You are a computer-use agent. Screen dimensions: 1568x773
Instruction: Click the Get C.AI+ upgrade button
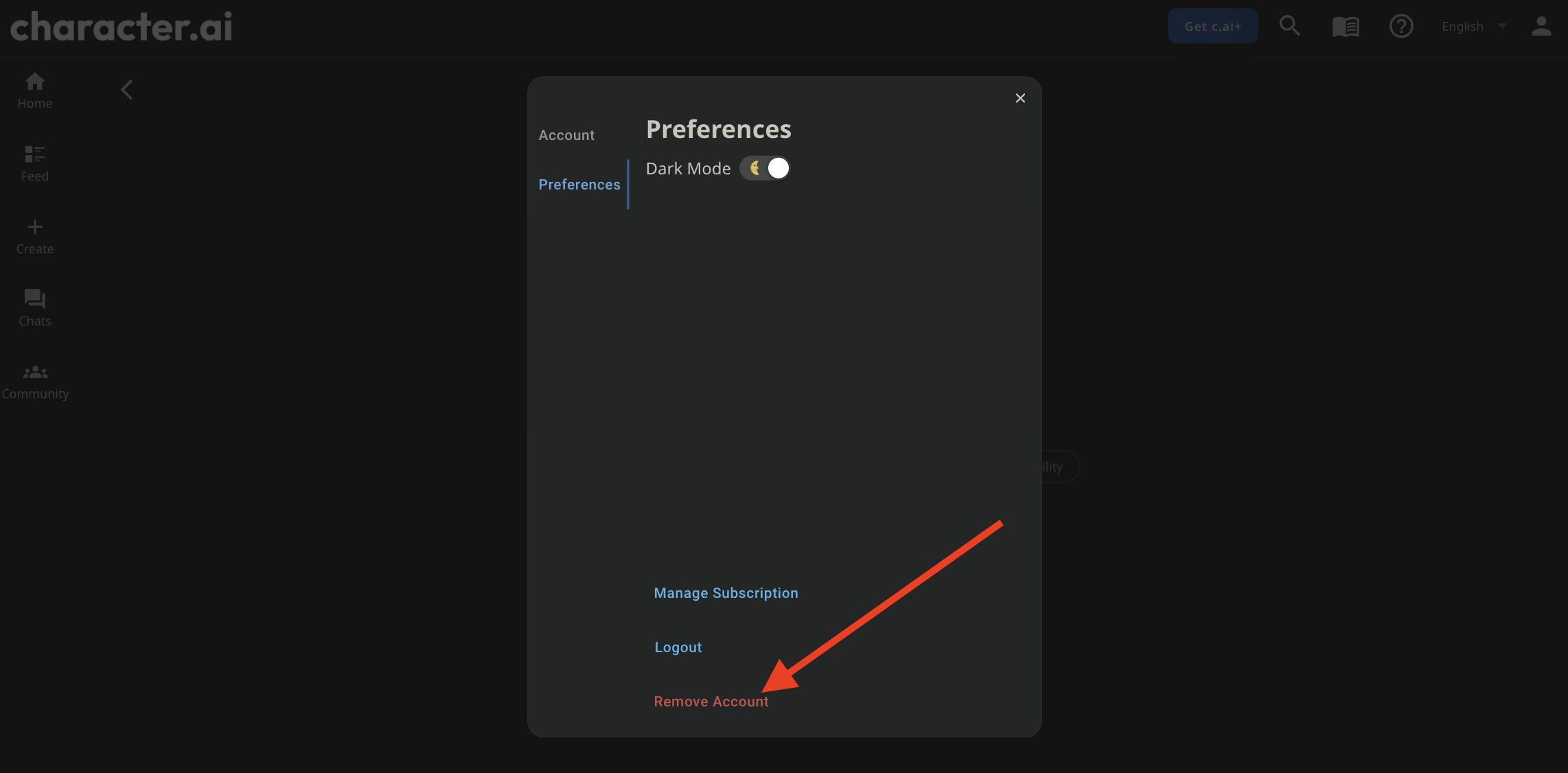(x=1213, y=25)
